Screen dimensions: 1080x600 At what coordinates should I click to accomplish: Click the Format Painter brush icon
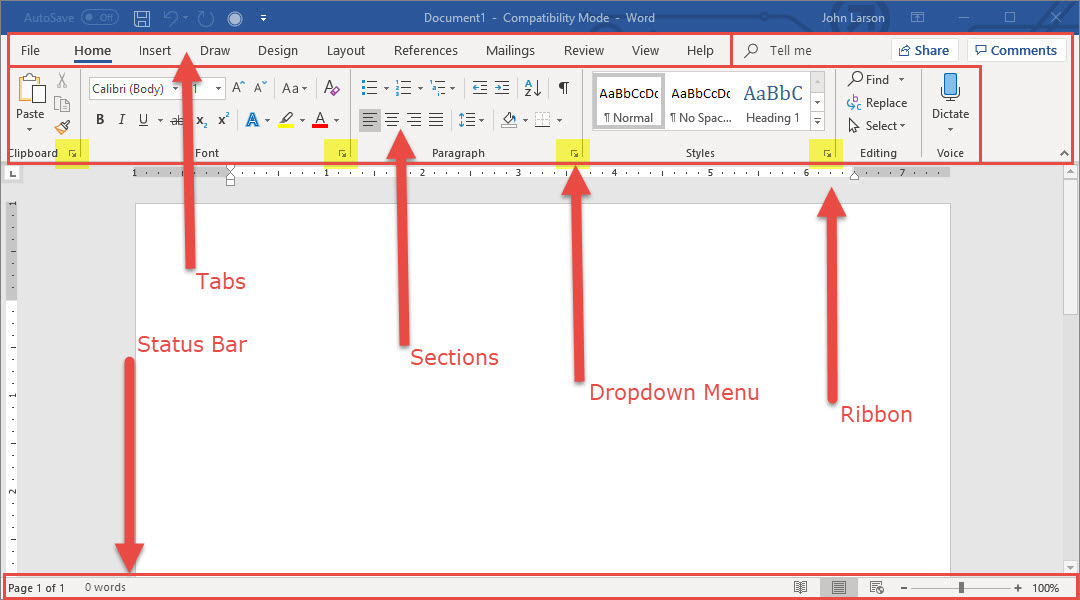[x=62, y=127]
